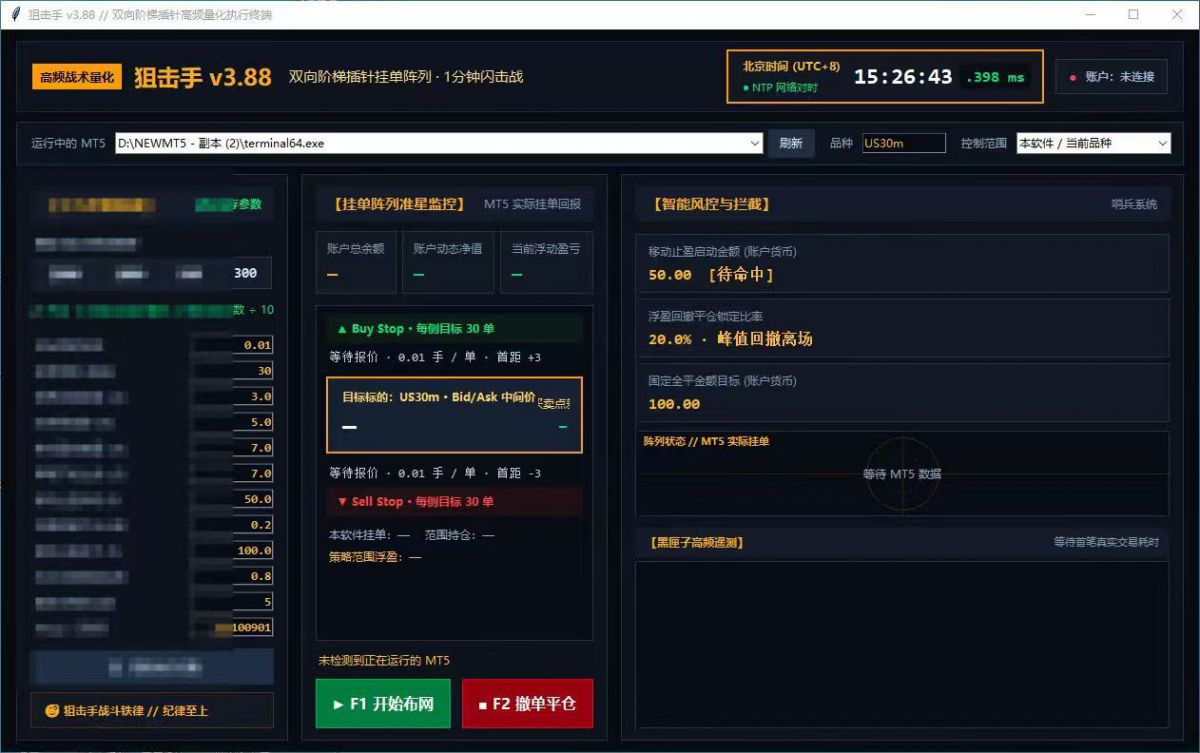Click the 100.00 固定全平金额目标 value

pos(674,404)
